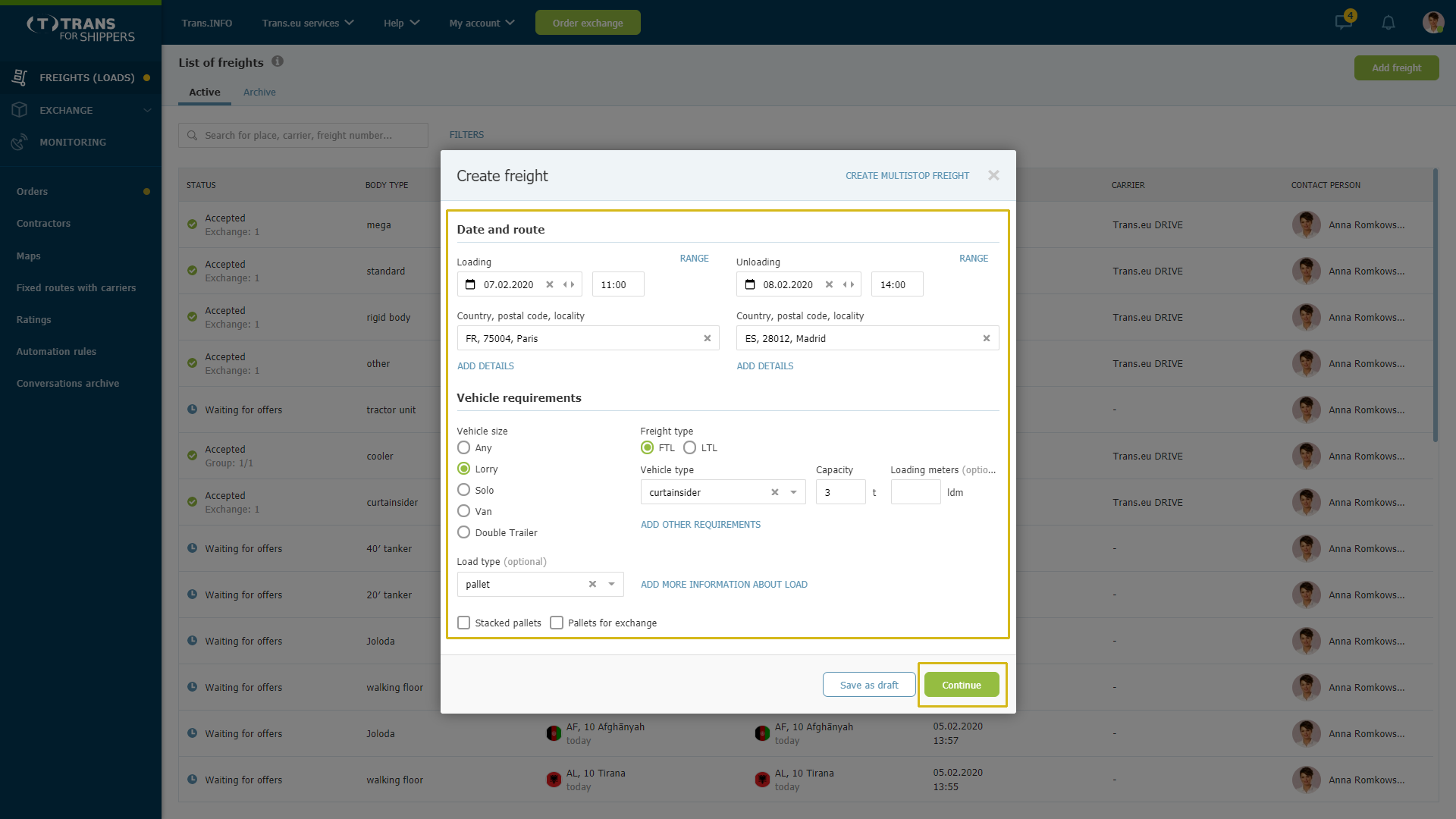Click the Albania flag in unloading column
1456x819 pixels.
pos(762,780)
